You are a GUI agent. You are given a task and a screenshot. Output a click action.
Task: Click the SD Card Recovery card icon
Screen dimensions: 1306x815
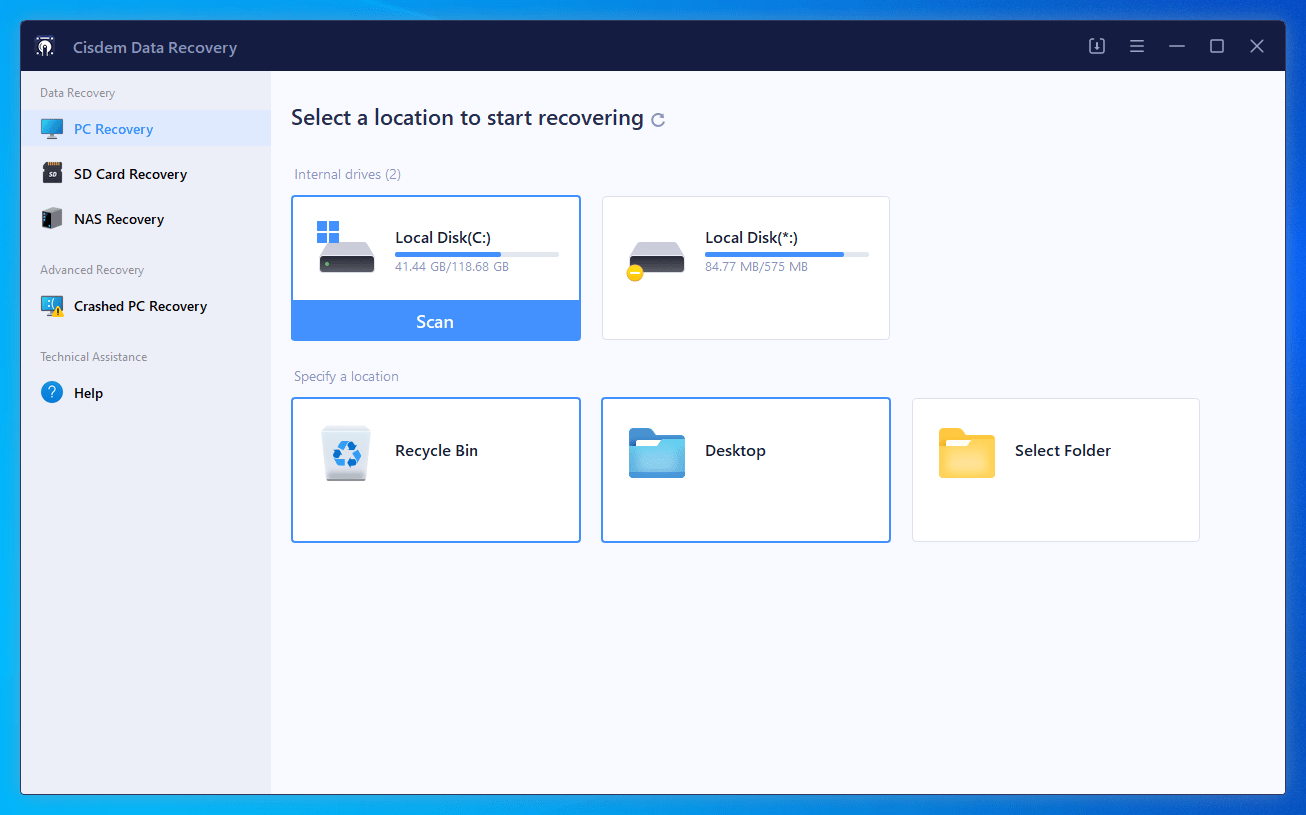pos(51,173)
